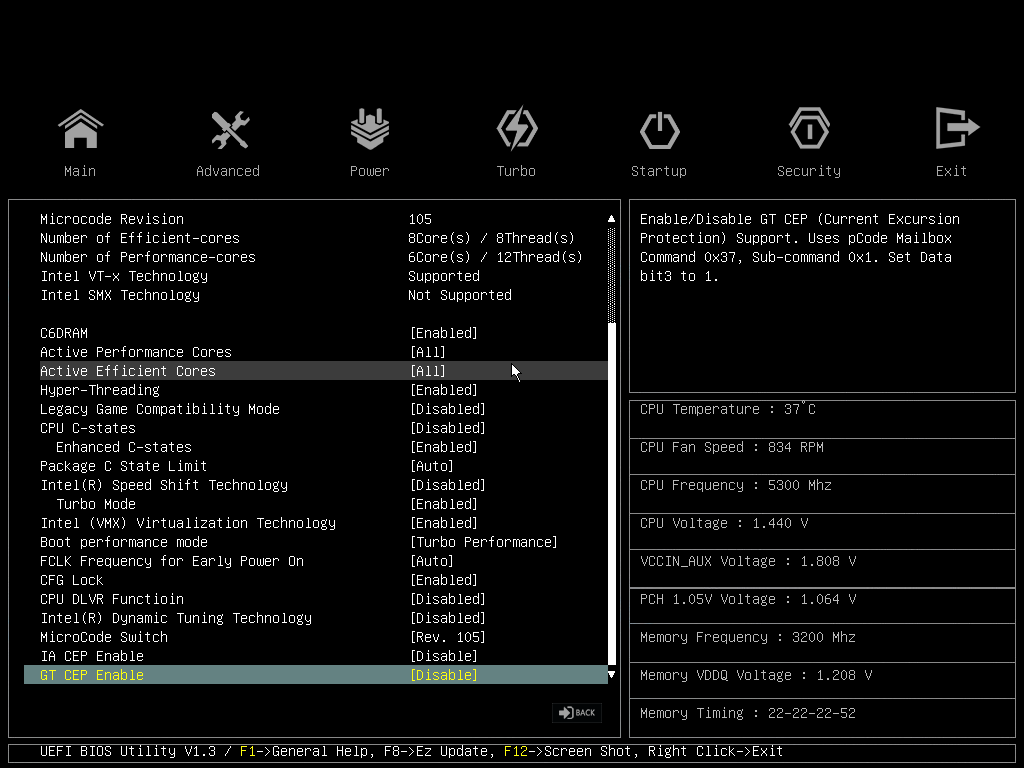The image size is (1024, 768).
Task: Click the Exit door icon
Action: click(952, 130)
